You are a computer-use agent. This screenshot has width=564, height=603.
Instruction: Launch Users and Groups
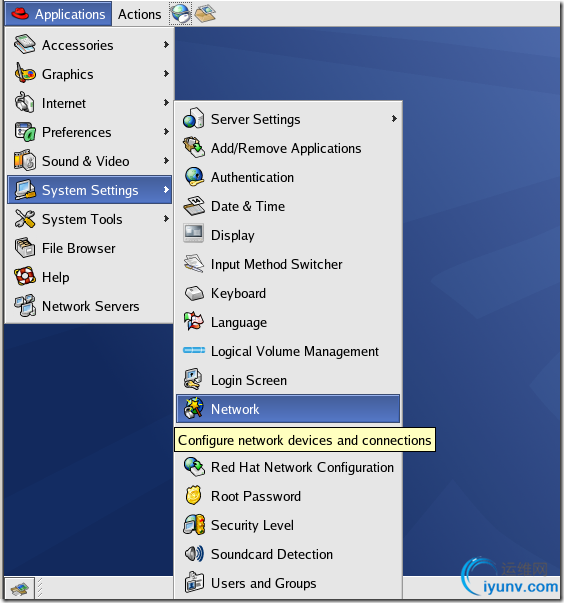coord(288,583)
